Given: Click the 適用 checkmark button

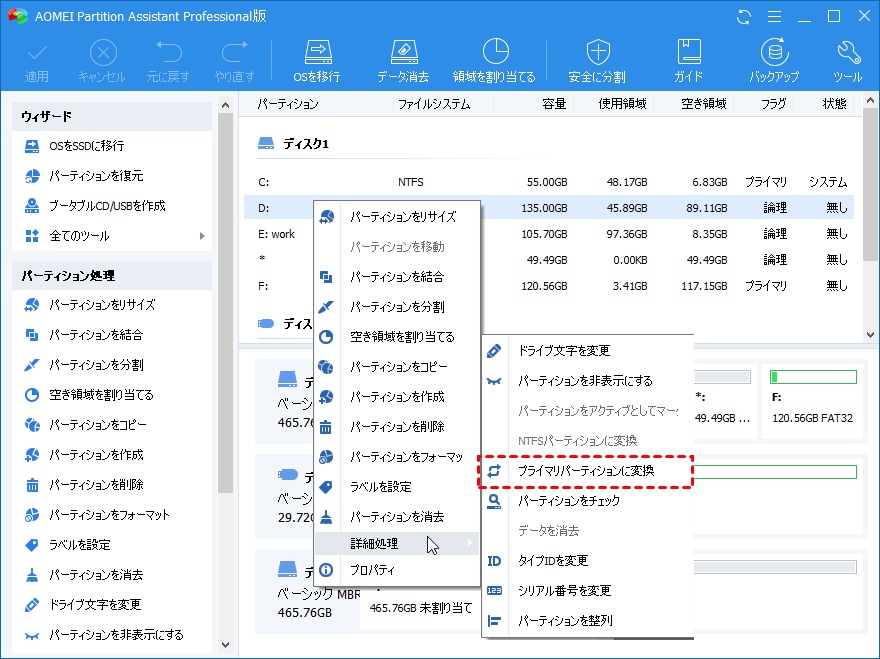Looking at the screenshot, I should coord(37,61).
